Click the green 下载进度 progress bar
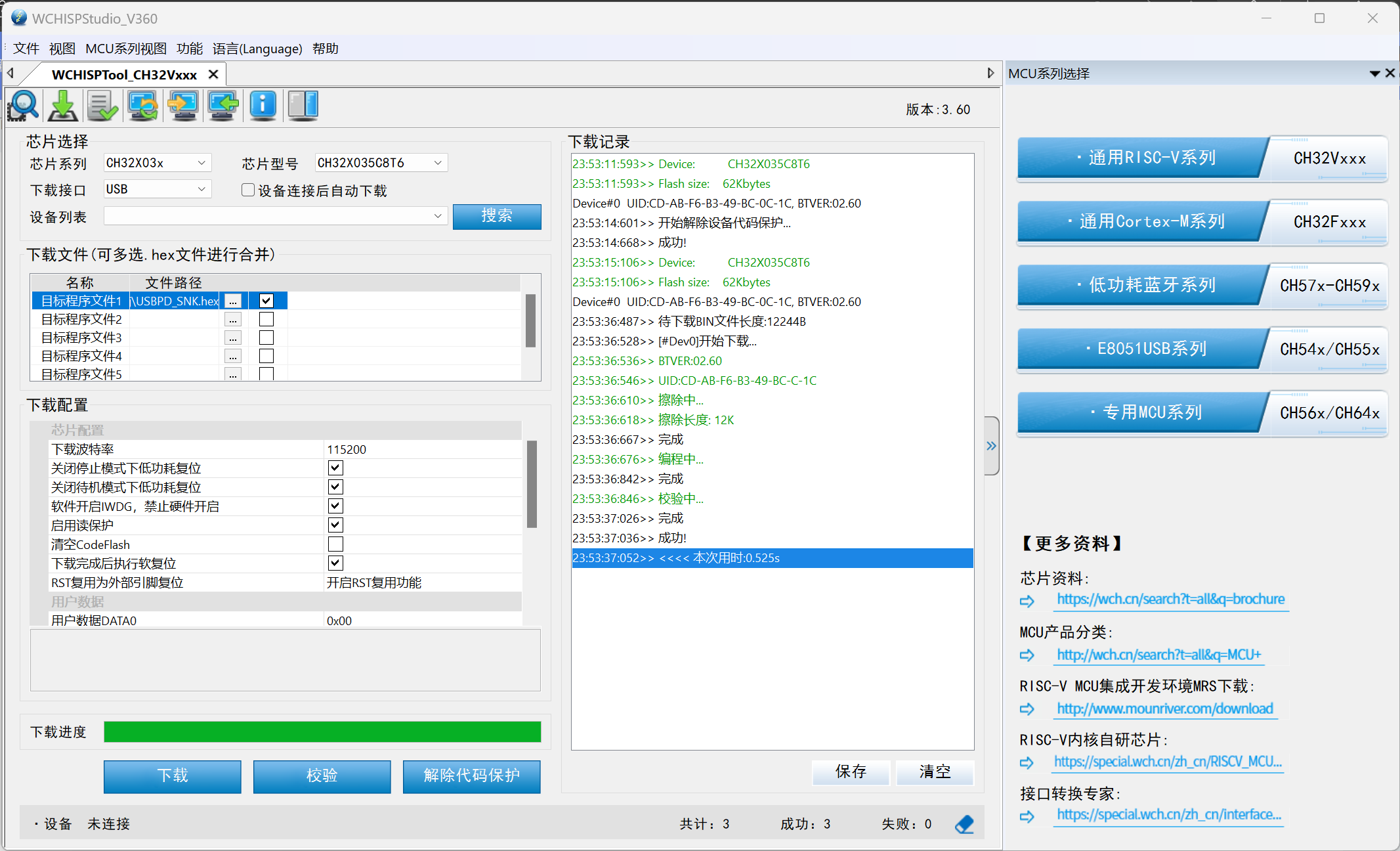Viewport: 1400px width, 851px height. pyautogui.click(x=322, y=732)
